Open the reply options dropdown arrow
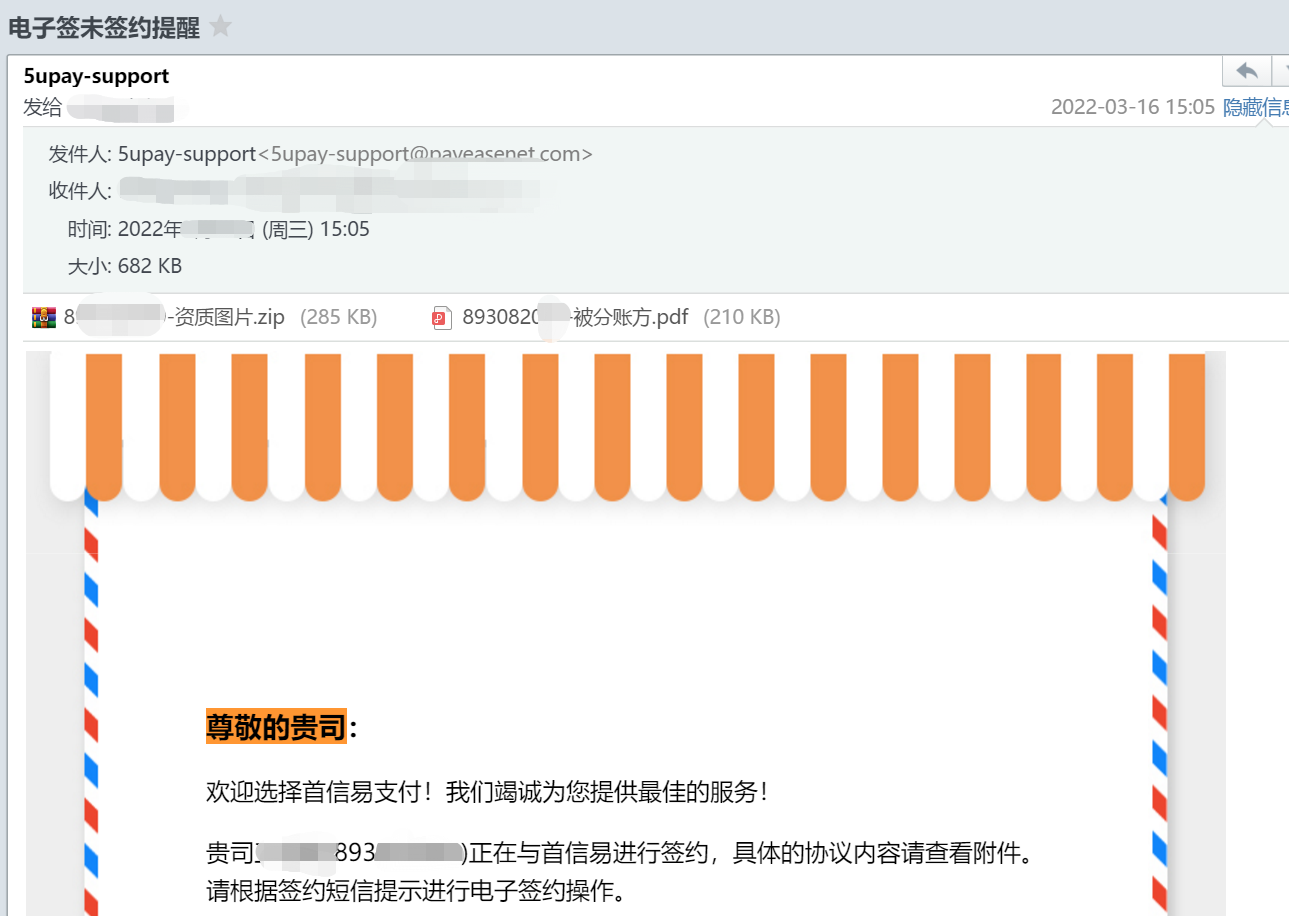 [x=1281, y=72]
